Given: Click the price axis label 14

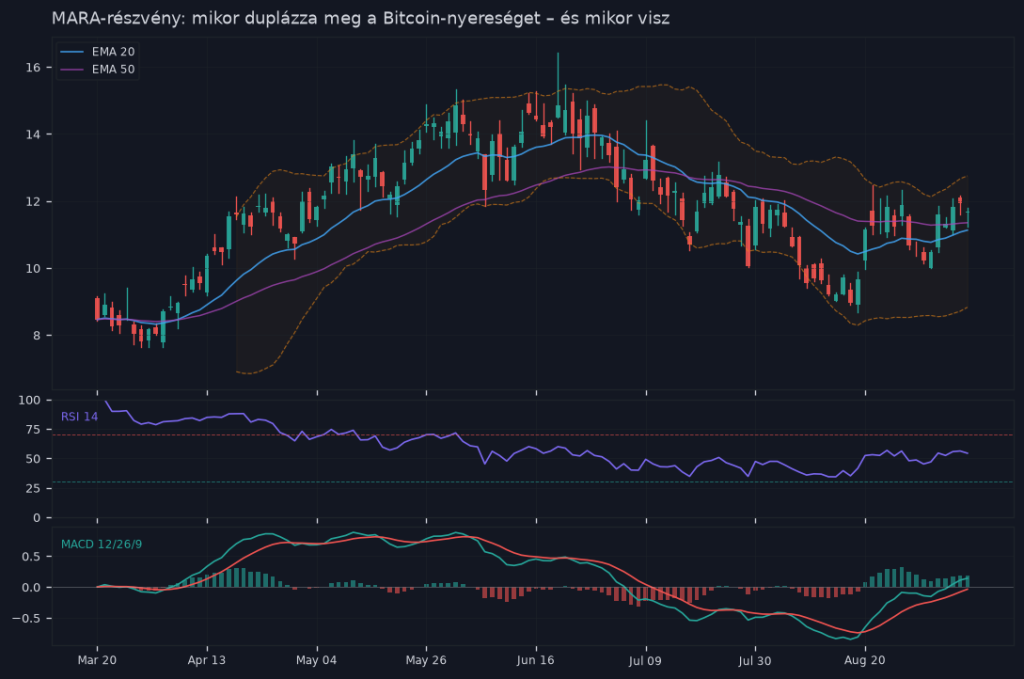Looking at the screenshot, I should (x=33, y=134).
